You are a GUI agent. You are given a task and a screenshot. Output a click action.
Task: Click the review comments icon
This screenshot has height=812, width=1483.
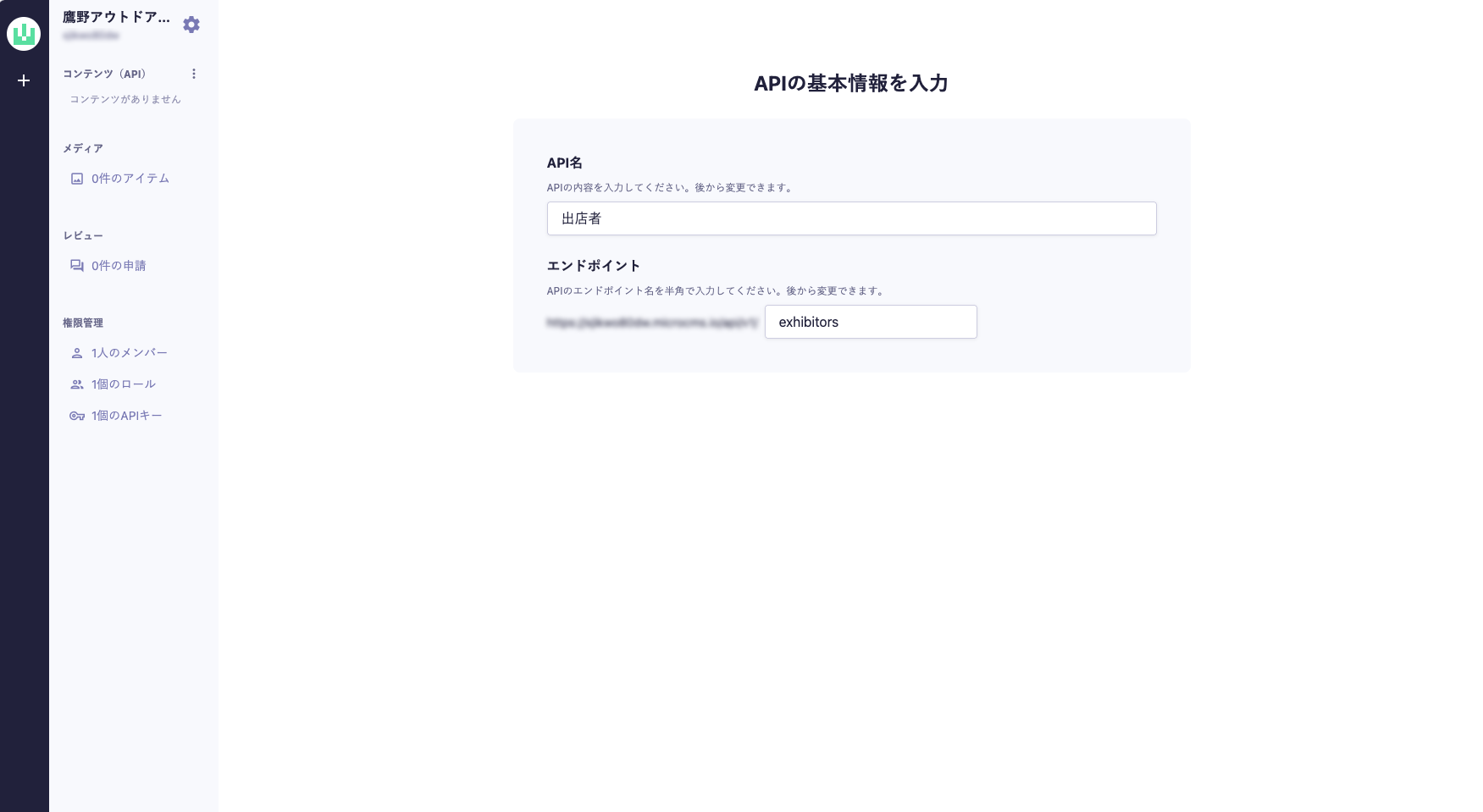coord(77,266)
